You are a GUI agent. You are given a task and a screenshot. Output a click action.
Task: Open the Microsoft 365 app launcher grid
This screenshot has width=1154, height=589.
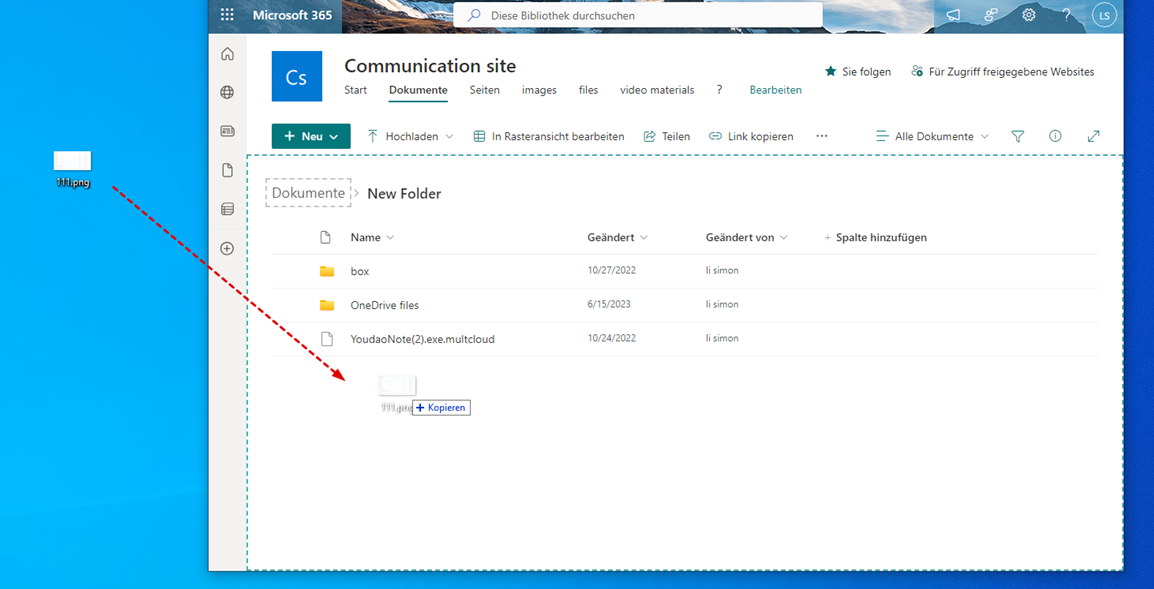click(227, 15)
